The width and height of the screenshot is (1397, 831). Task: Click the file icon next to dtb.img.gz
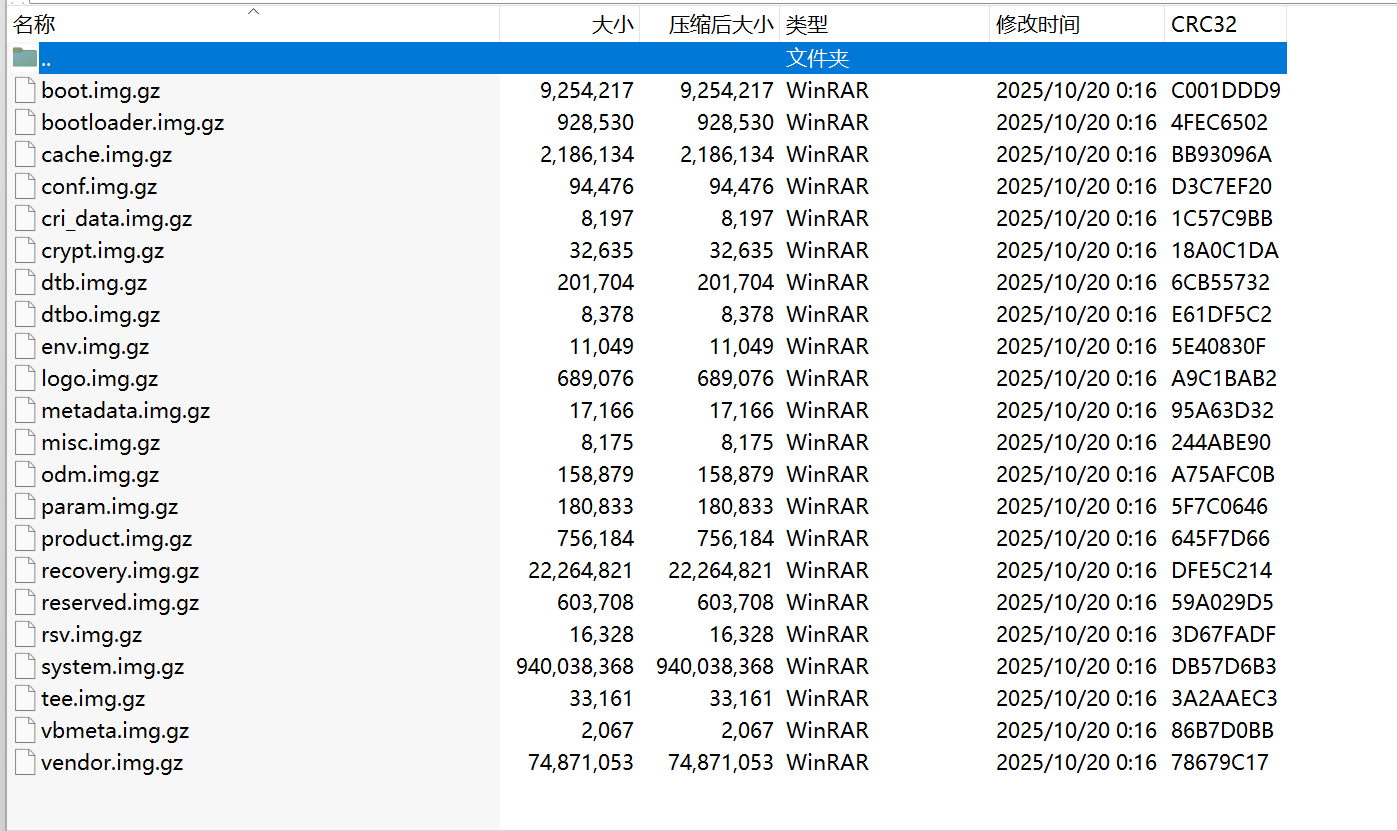[23, 282]
